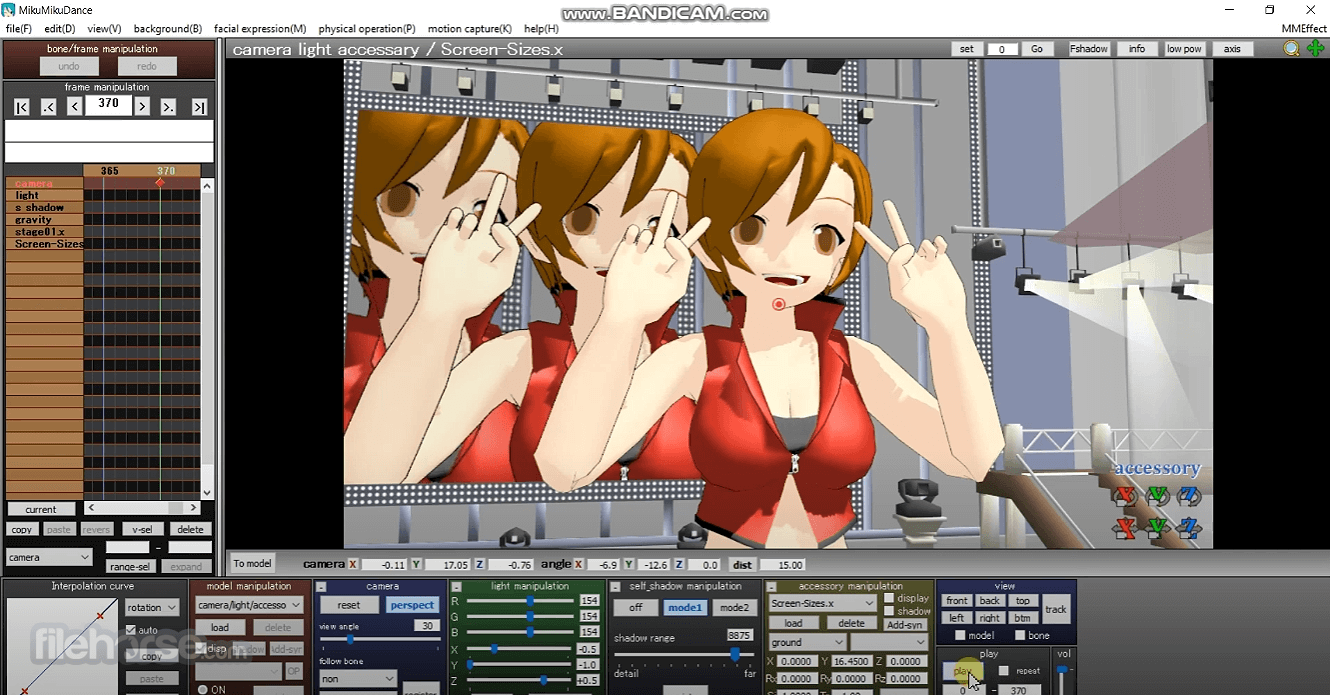This screenshot has width=1330, height=695.
Task: Click the accessory Add-syn button
Action: tap(905, 624)
